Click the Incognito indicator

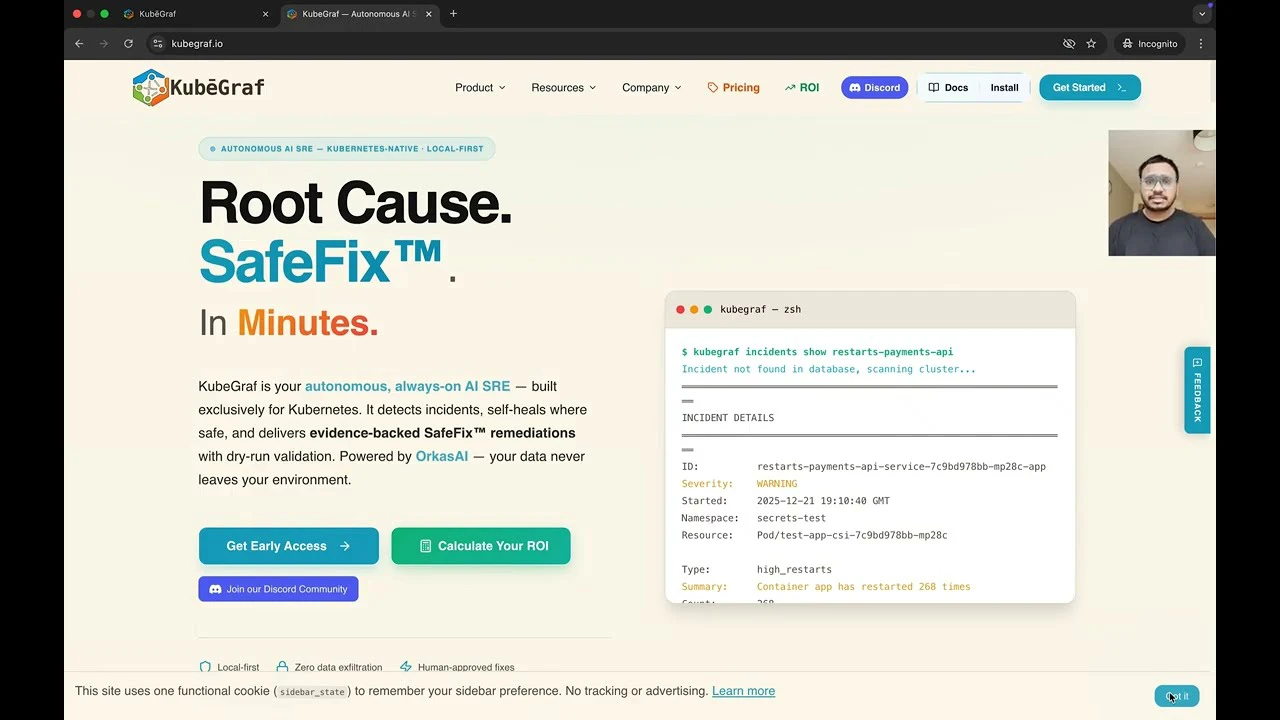1150,44
